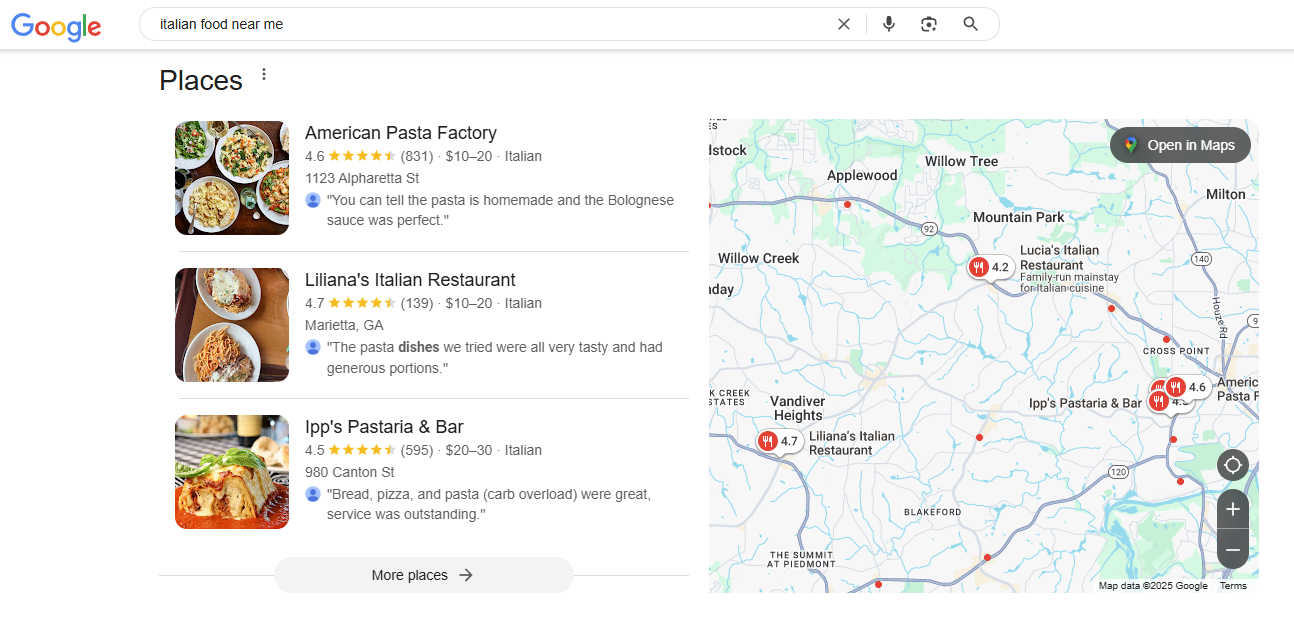
Task: View the American Pasta Factory food photo
Action: click(232, 178)
